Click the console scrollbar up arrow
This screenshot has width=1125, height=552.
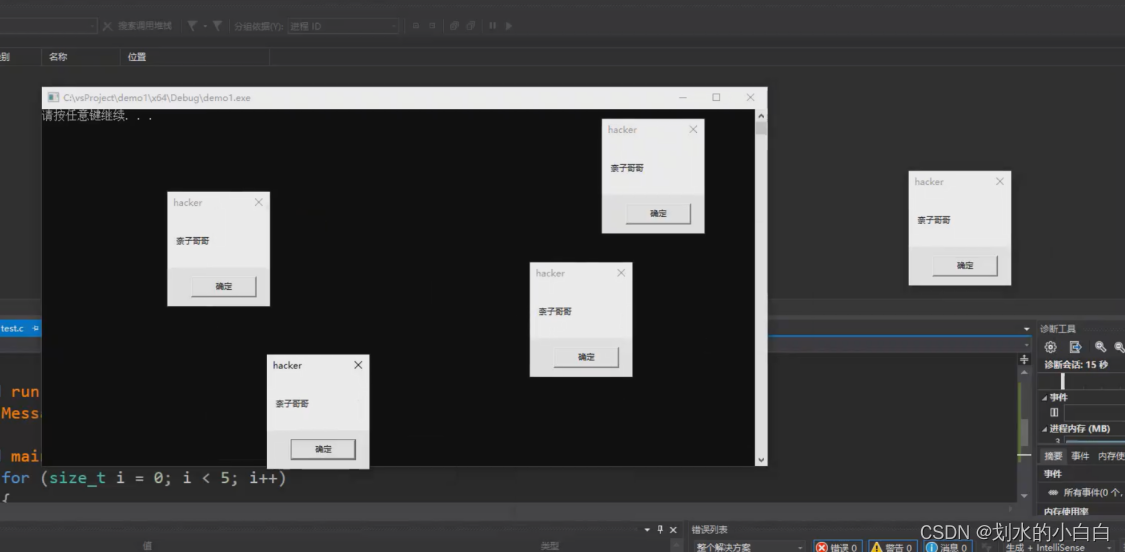pos(761,116)
